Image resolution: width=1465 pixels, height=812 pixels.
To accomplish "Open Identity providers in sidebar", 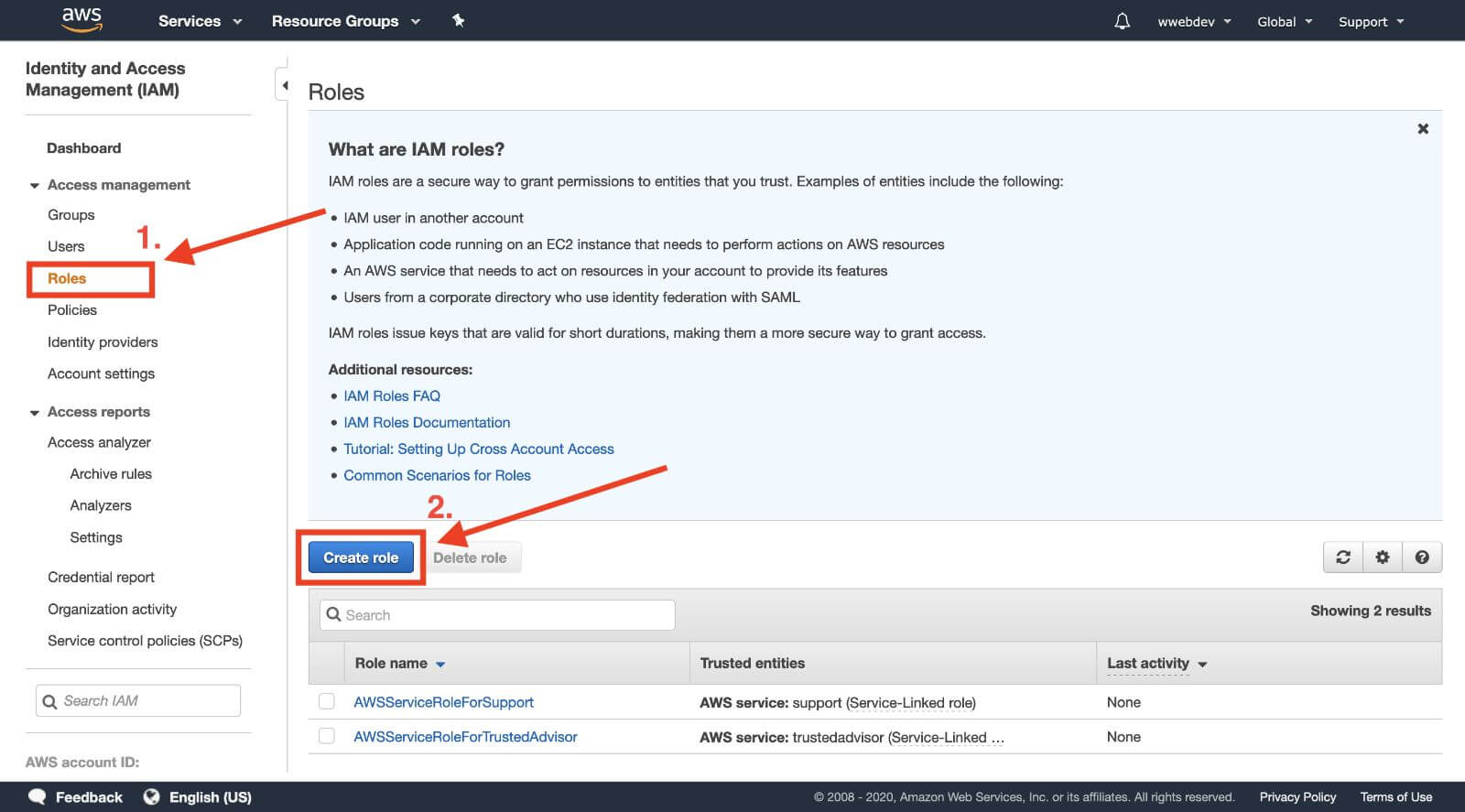I will pyautogui.click(x=103, y=342).
